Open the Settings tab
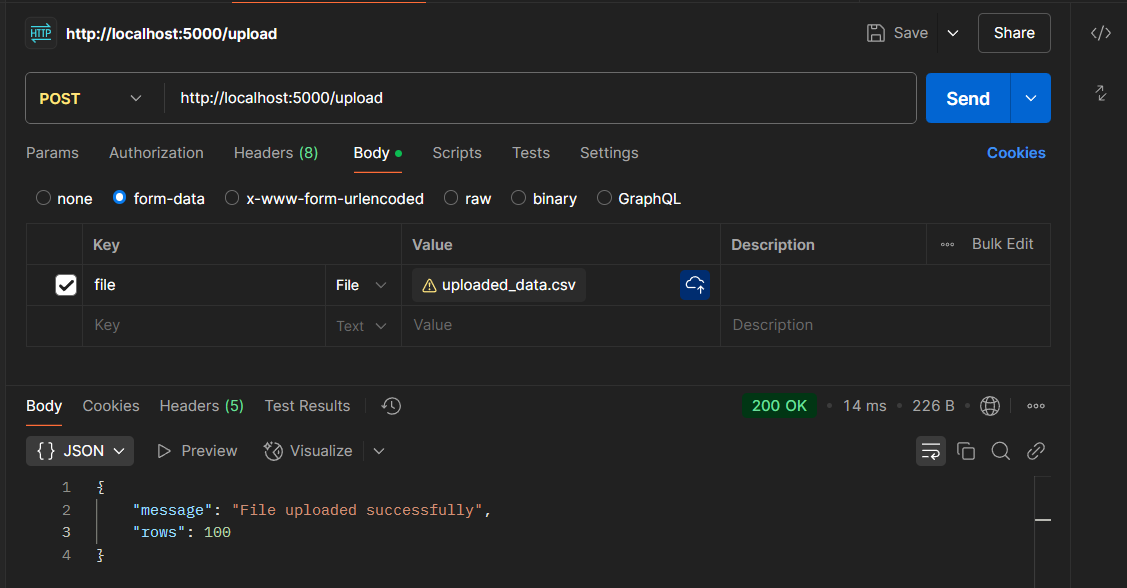 click(x=610, y=153)
